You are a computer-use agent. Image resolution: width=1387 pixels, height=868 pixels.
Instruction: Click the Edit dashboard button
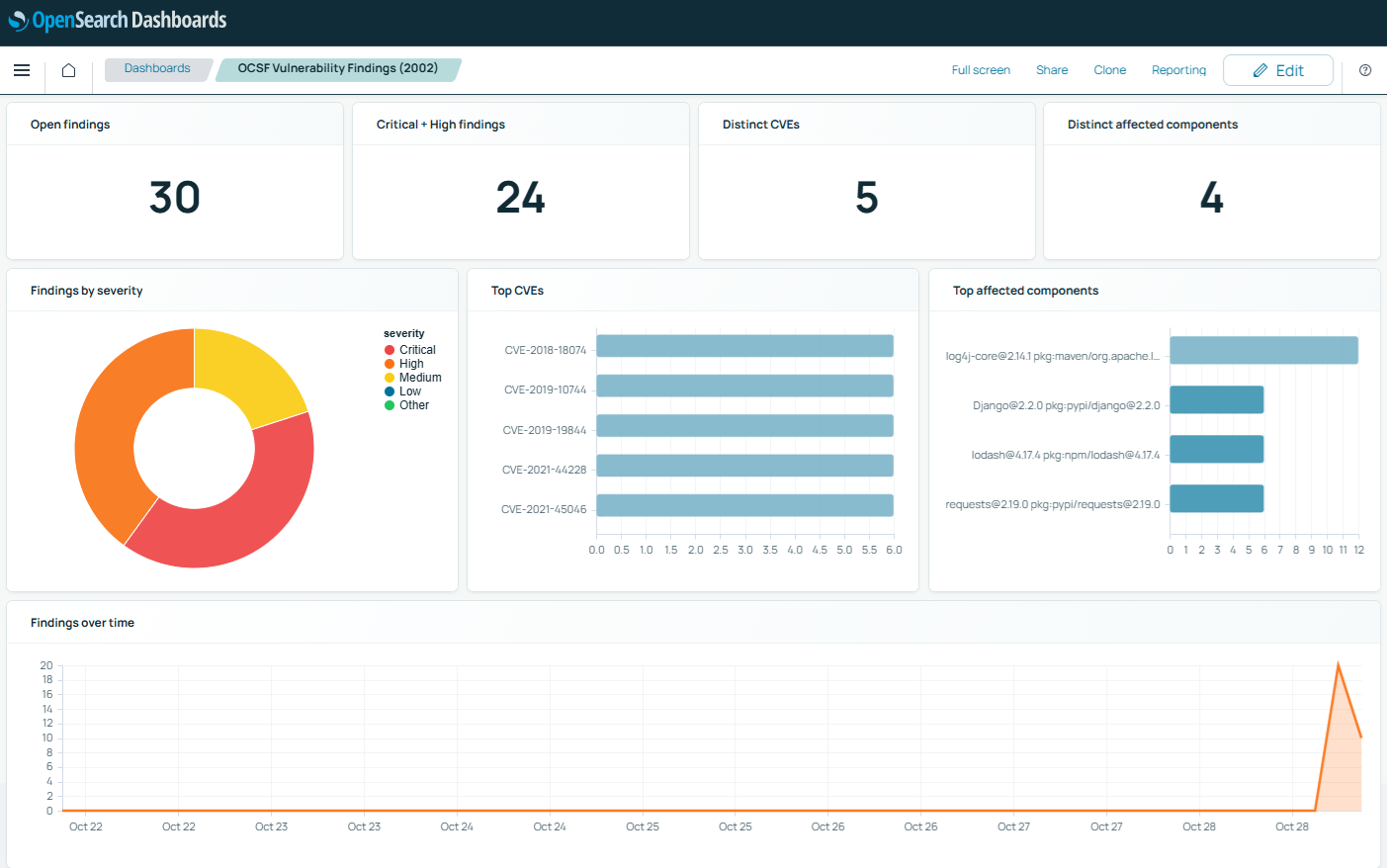point(1277,70)
